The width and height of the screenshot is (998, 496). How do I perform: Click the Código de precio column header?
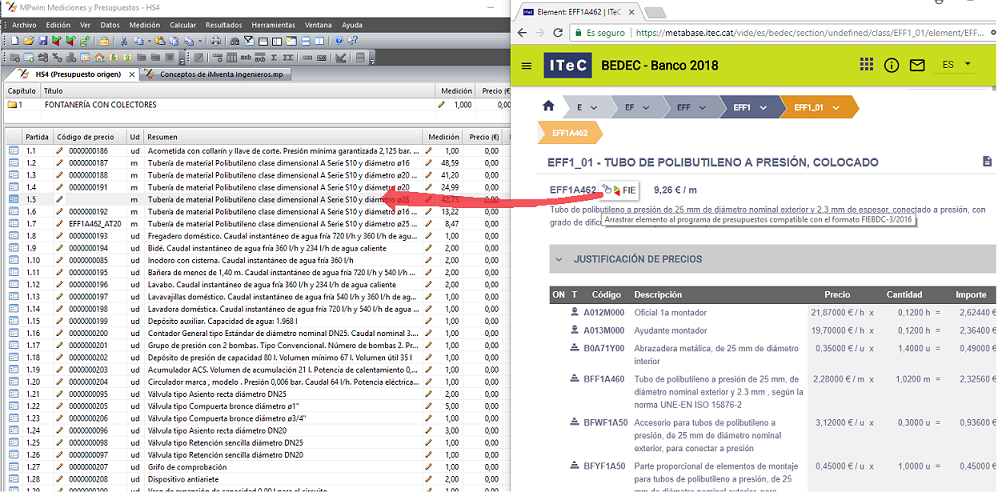click(x=90, y=137)
